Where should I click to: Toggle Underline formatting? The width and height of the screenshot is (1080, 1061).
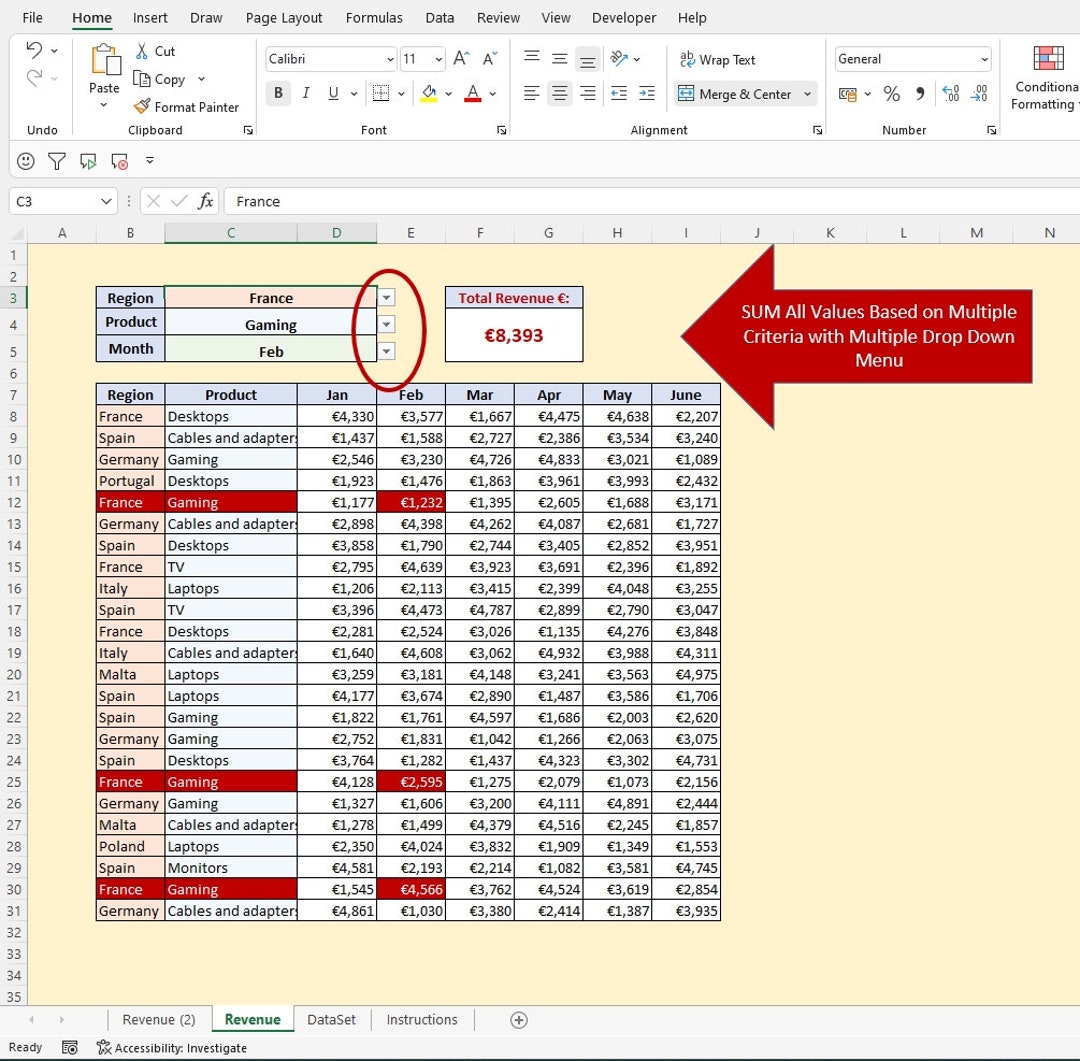[x=331, y=93]
